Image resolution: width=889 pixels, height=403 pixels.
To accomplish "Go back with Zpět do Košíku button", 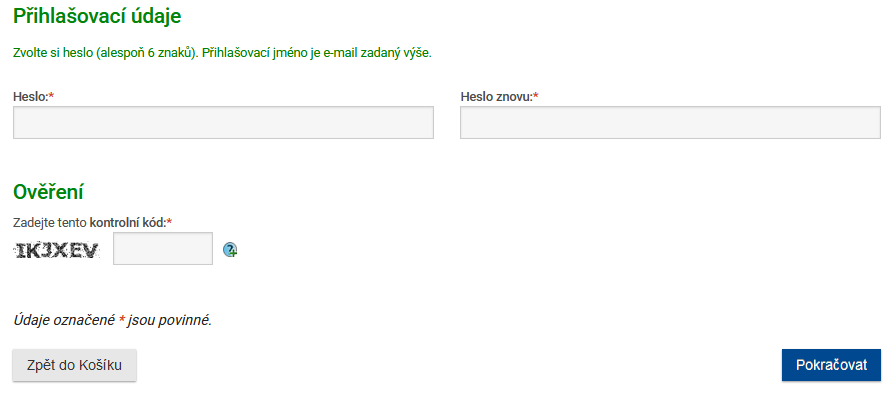I will (x=74, y=366).
